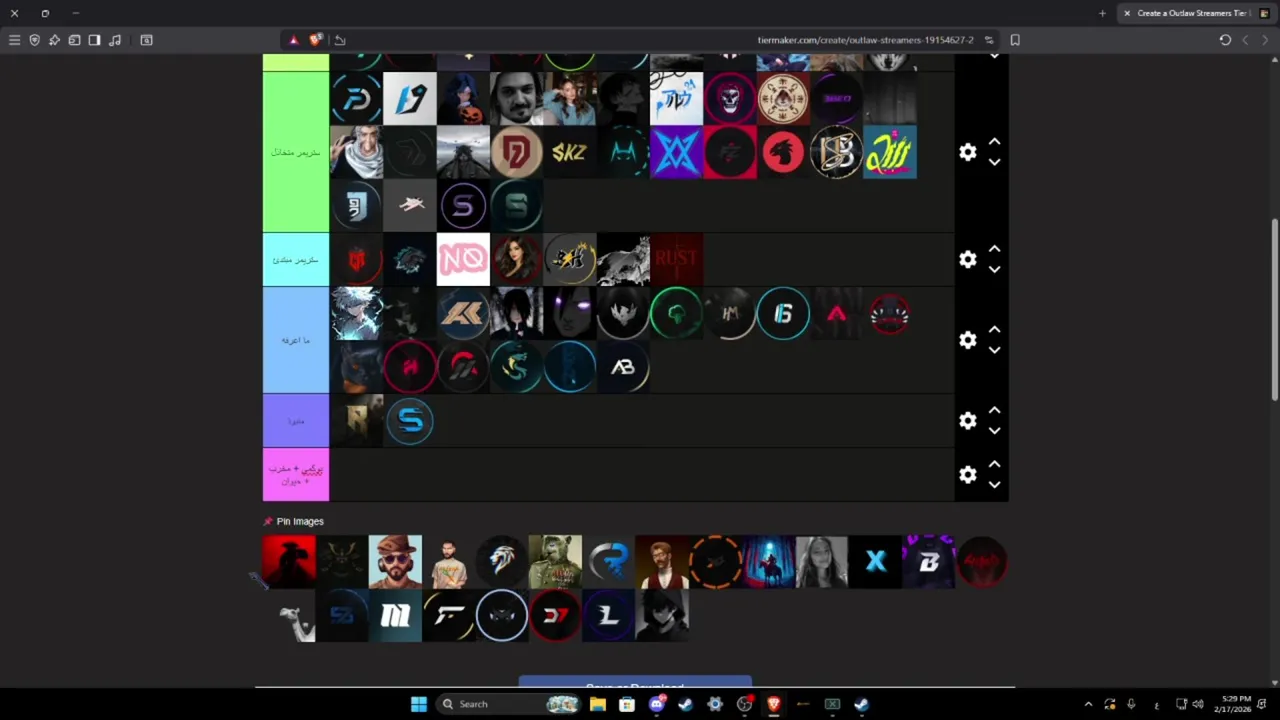Reload the tiermaker page

coord(1225,40)
